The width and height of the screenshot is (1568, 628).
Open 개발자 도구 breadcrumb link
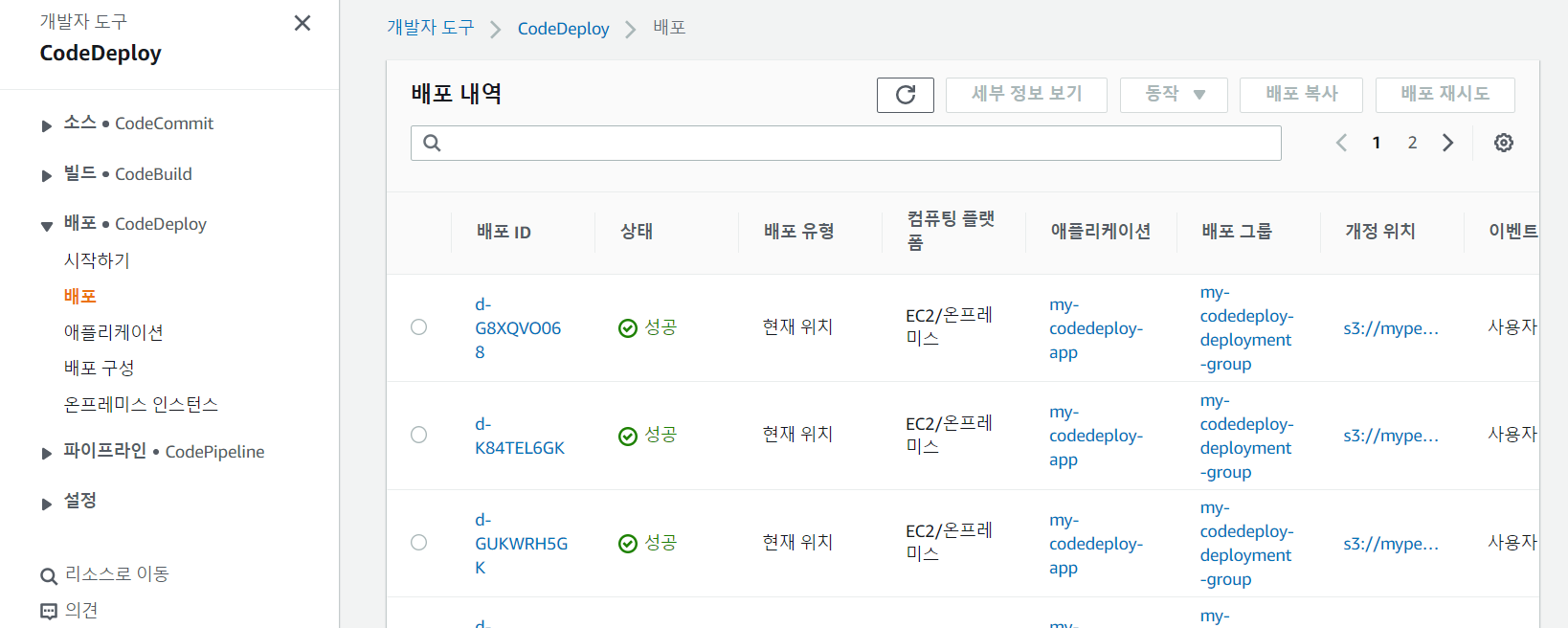431,28
